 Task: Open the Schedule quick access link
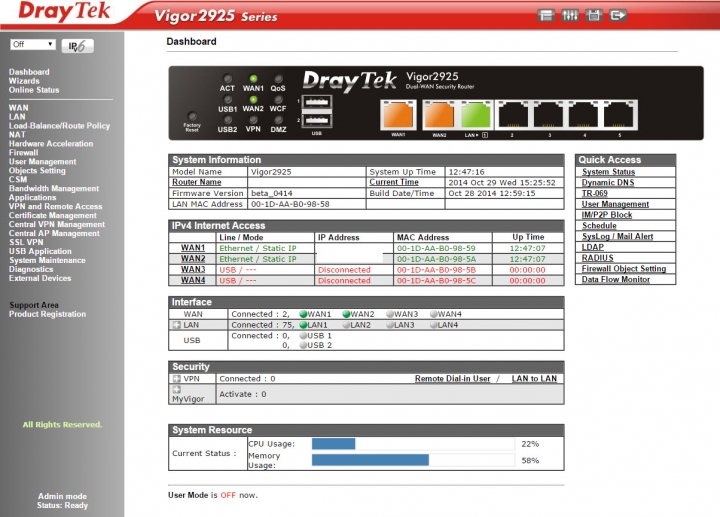pos(599,225)
